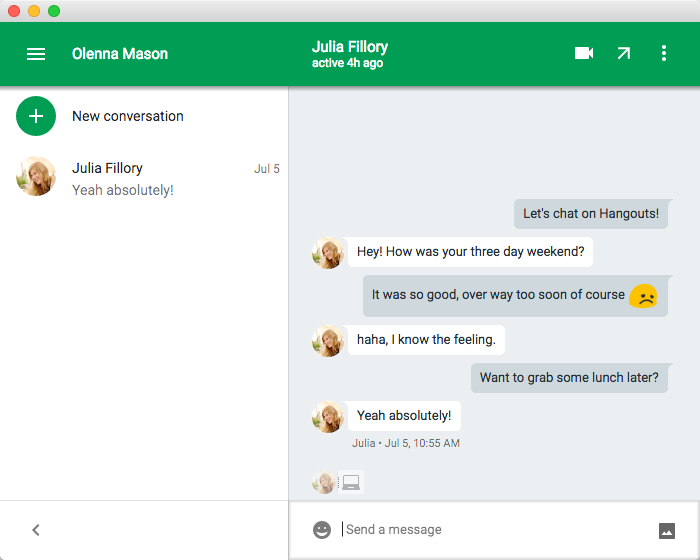Start a video call with Julia
700x560 pixels.
pos(584,54)
